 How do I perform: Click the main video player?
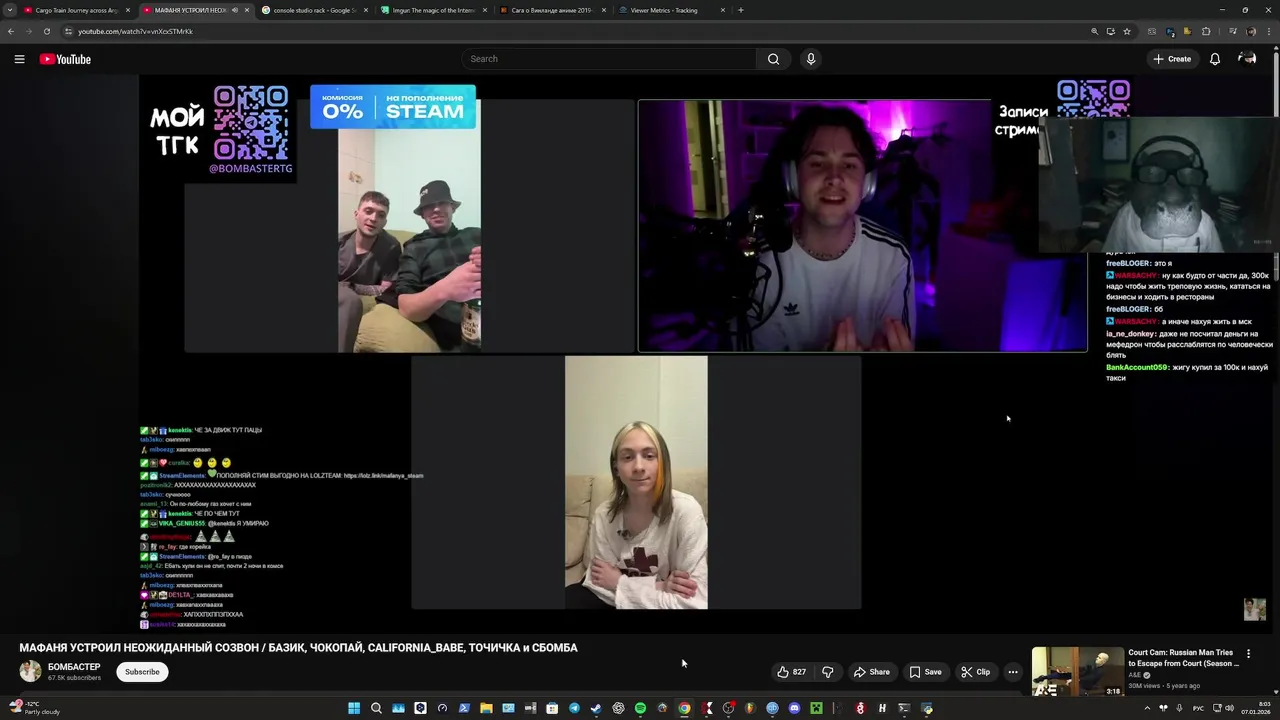click(636, 353)
